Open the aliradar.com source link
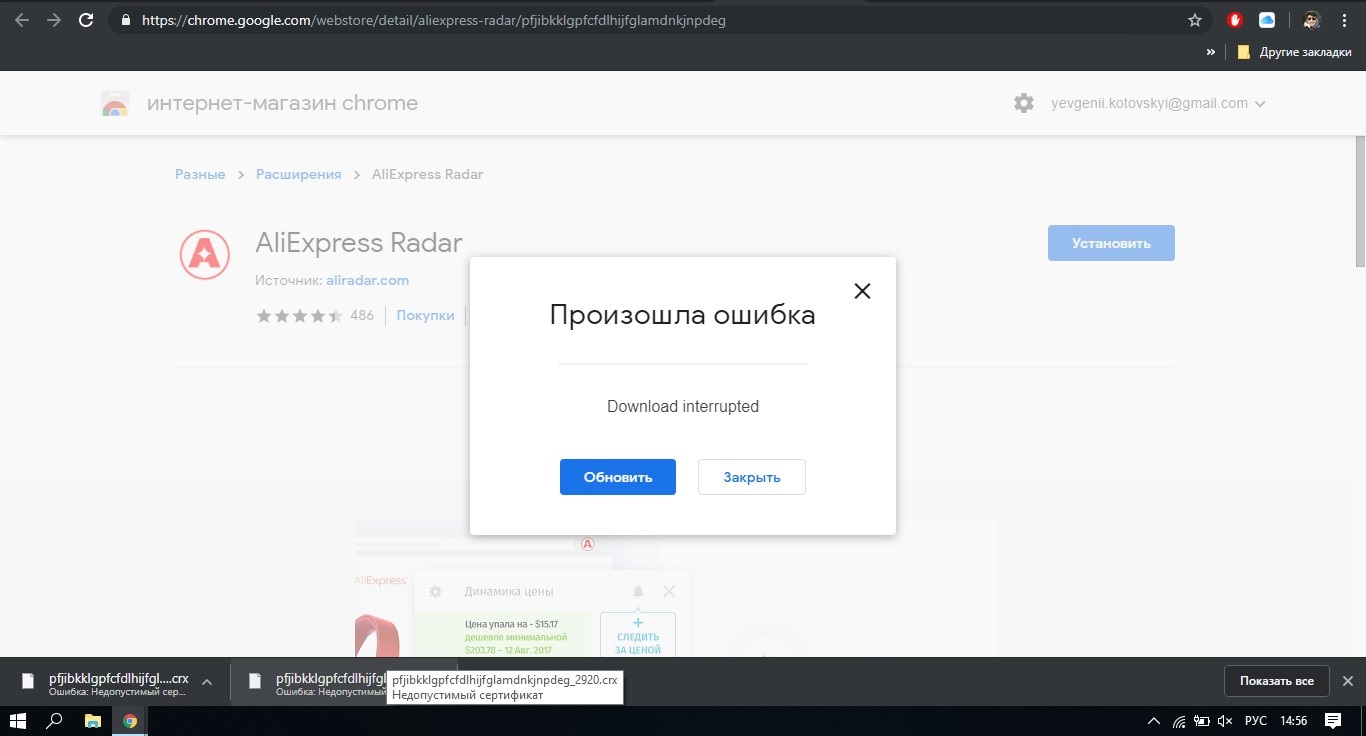The height and width of the screenshot is (736, 1366). pyautogui.click(x=367, y=280)
